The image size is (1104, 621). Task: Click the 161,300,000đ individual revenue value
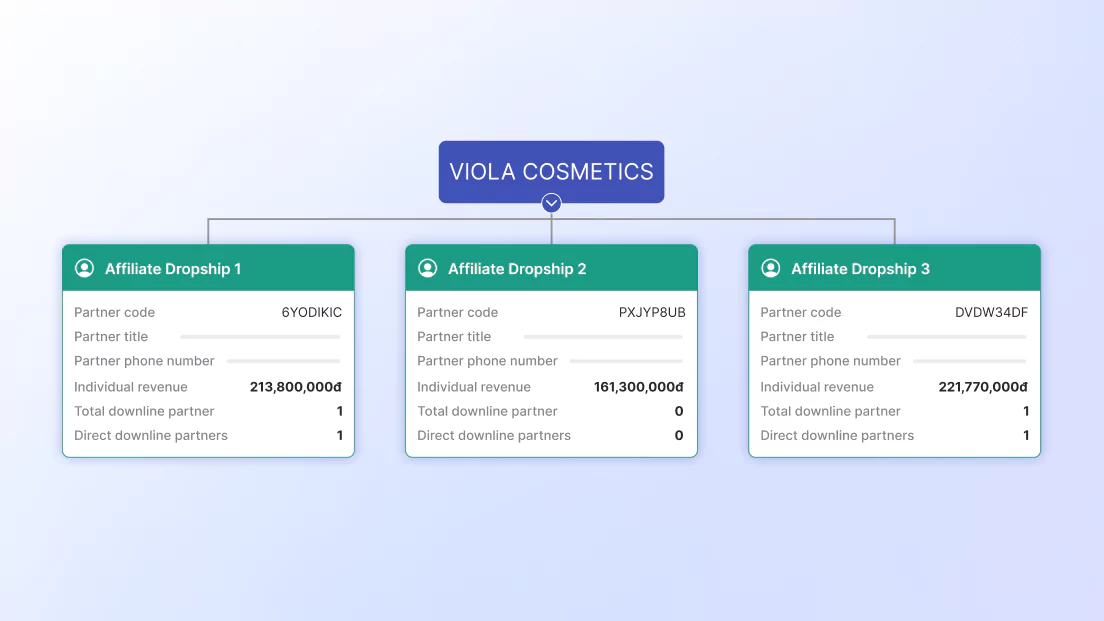coord(639,387)
